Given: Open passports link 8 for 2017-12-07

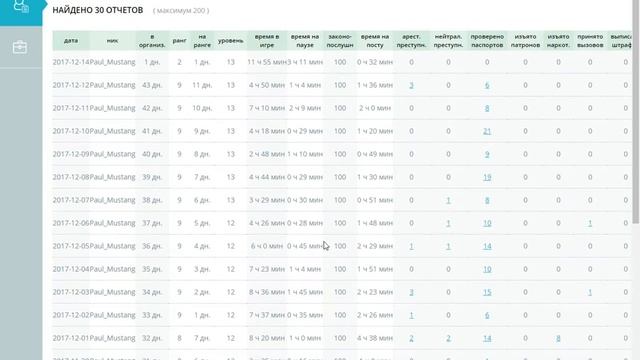Looking at the screenshot, I should [x=487, y=200].
